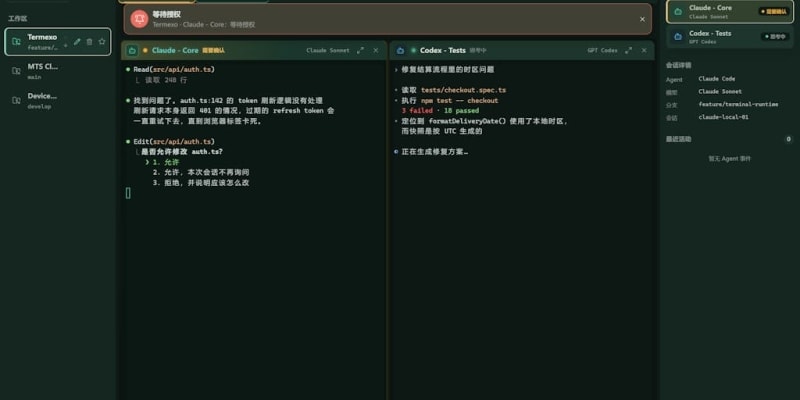Click the 是否允许修改 auth.ts? prompt
Screen dimensions: 800x400
[182, 152]
